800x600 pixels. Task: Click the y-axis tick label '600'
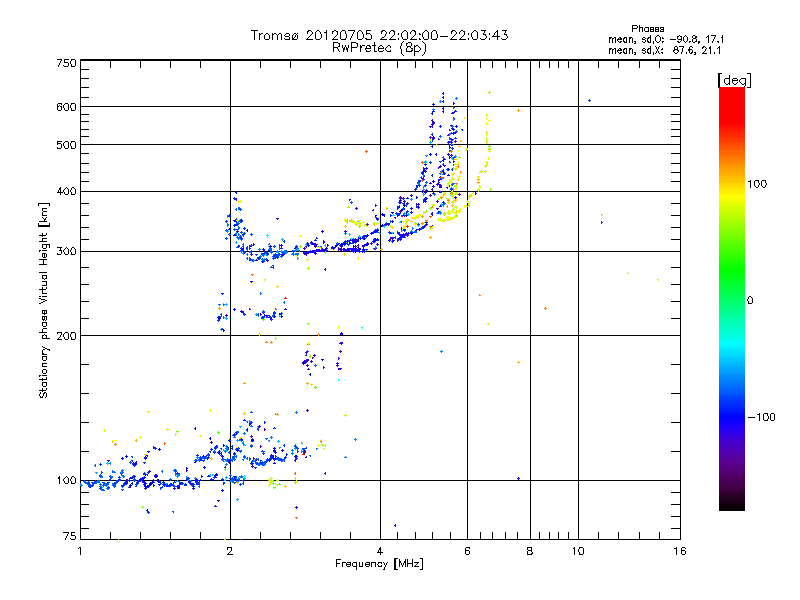coord(66,107)
